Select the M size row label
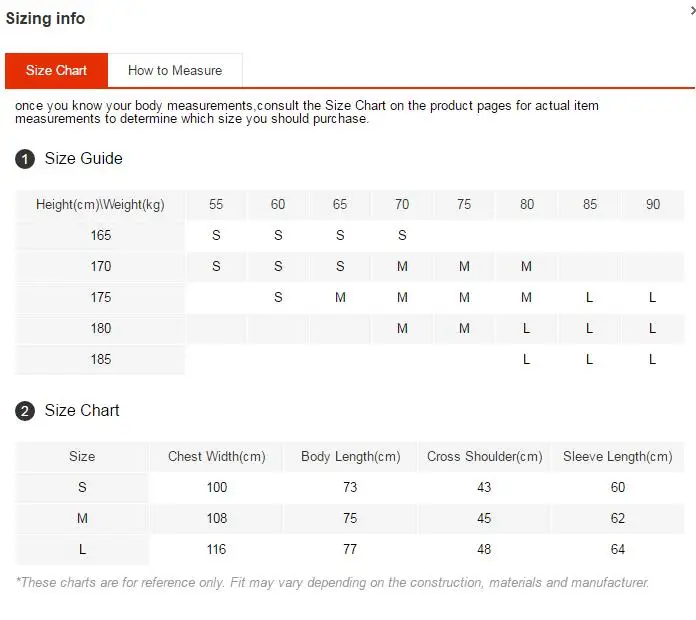The height and width of the screenshot is (620, 696). [82, 518]
